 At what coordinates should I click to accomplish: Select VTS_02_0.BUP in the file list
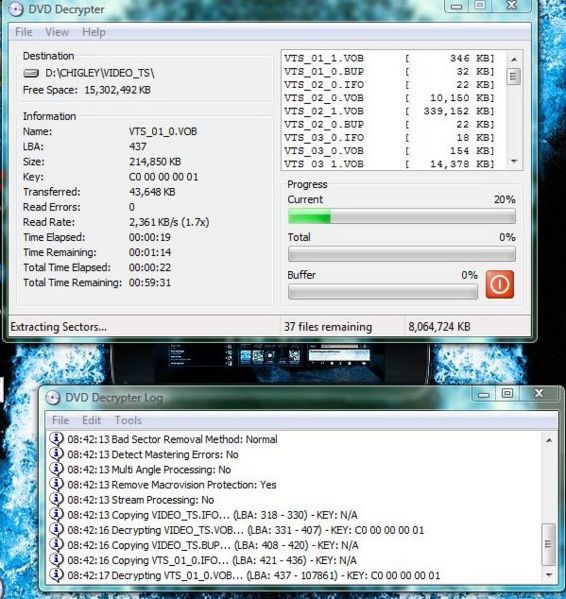[389, 124]
